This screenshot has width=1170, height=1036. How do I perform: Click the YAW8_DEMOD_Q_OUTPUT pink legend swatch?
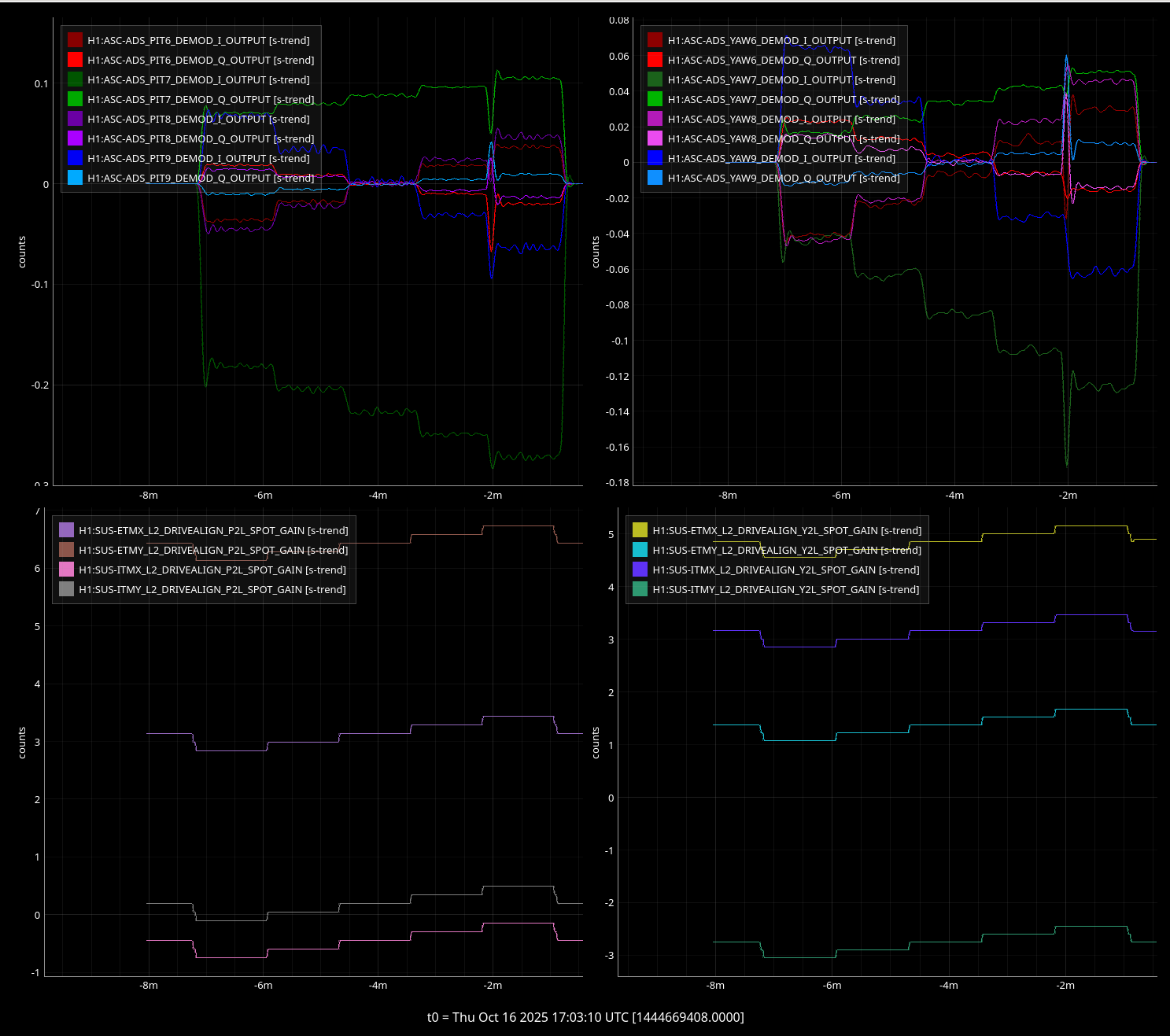655,138
